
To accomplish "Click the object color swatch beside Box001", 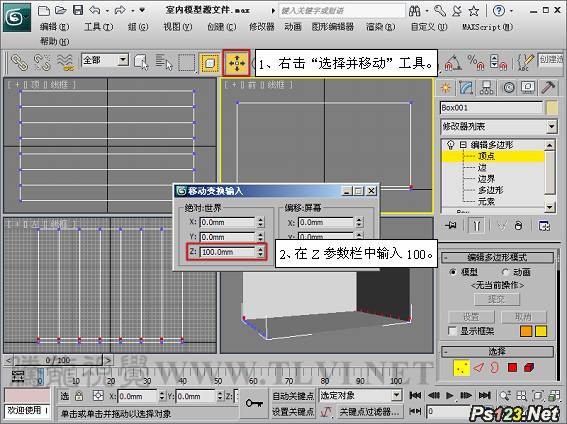I will click(552, 108).
